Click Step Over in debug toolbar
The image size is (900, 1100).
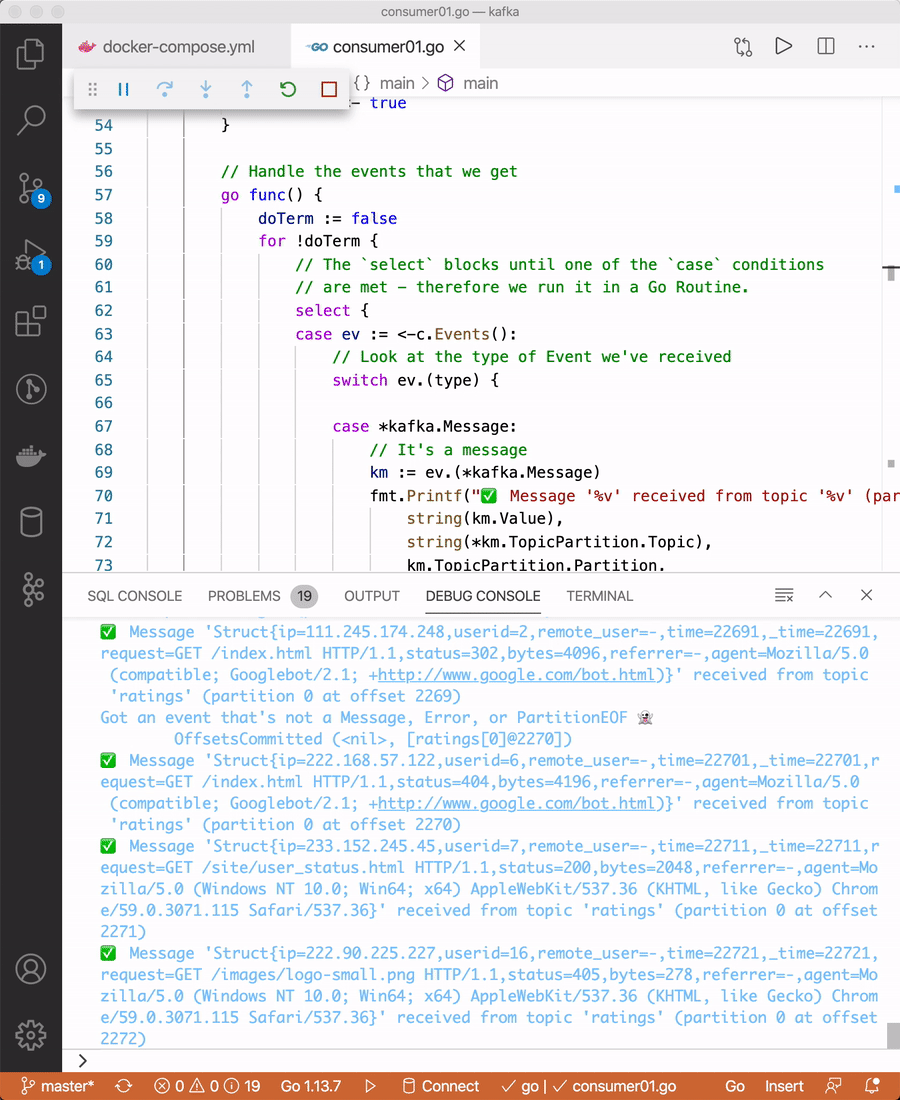click(x=165, y=89)
